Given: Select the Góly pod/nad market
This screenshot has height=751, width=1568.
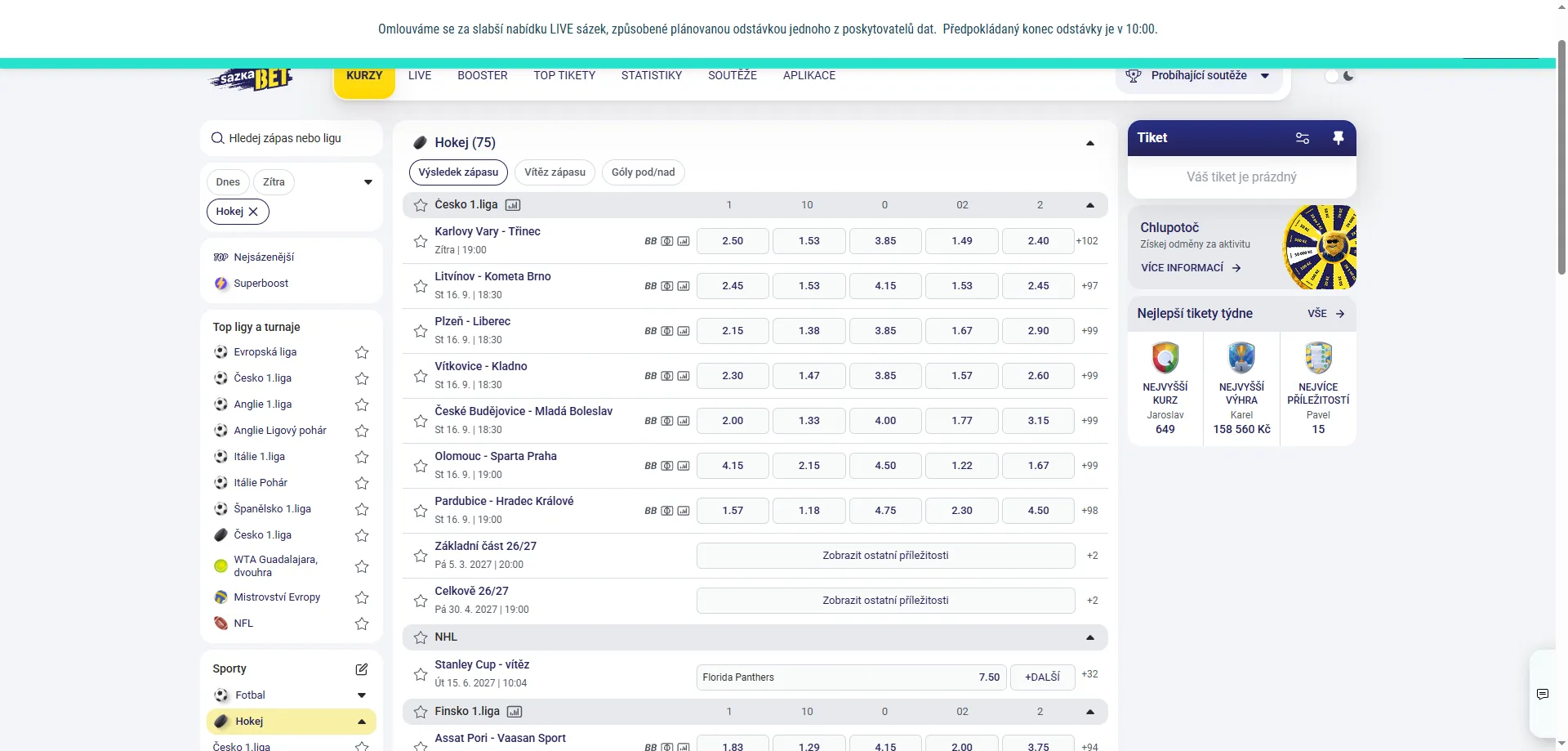Looking at the screenshot, I should pyautogui.click(x=643, y=172).
